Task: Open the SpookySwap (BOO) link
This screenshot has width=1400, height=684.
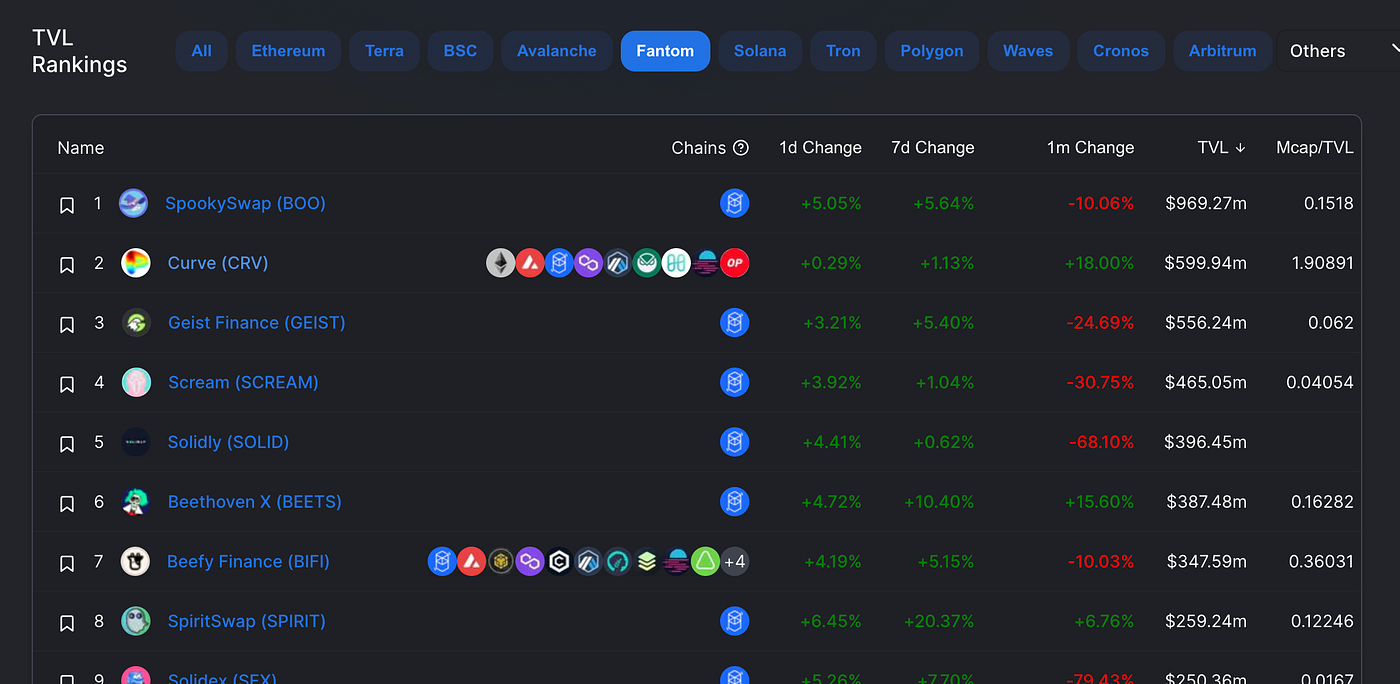Action: (x=245, y=203)
